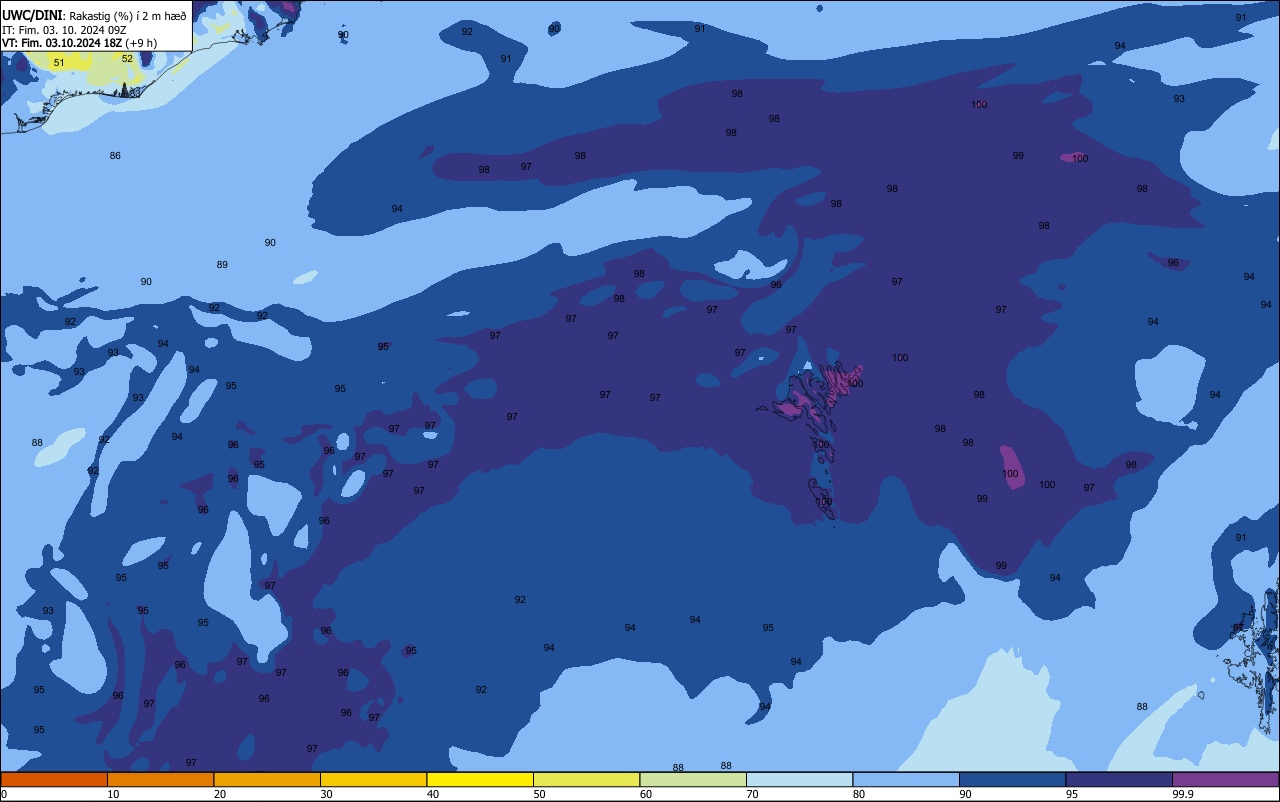Click the 'Rakastig (%) í 2 m hæð' label
Image resolution: width=1280 pixels, height=802 pixels.
pos(127,16)
